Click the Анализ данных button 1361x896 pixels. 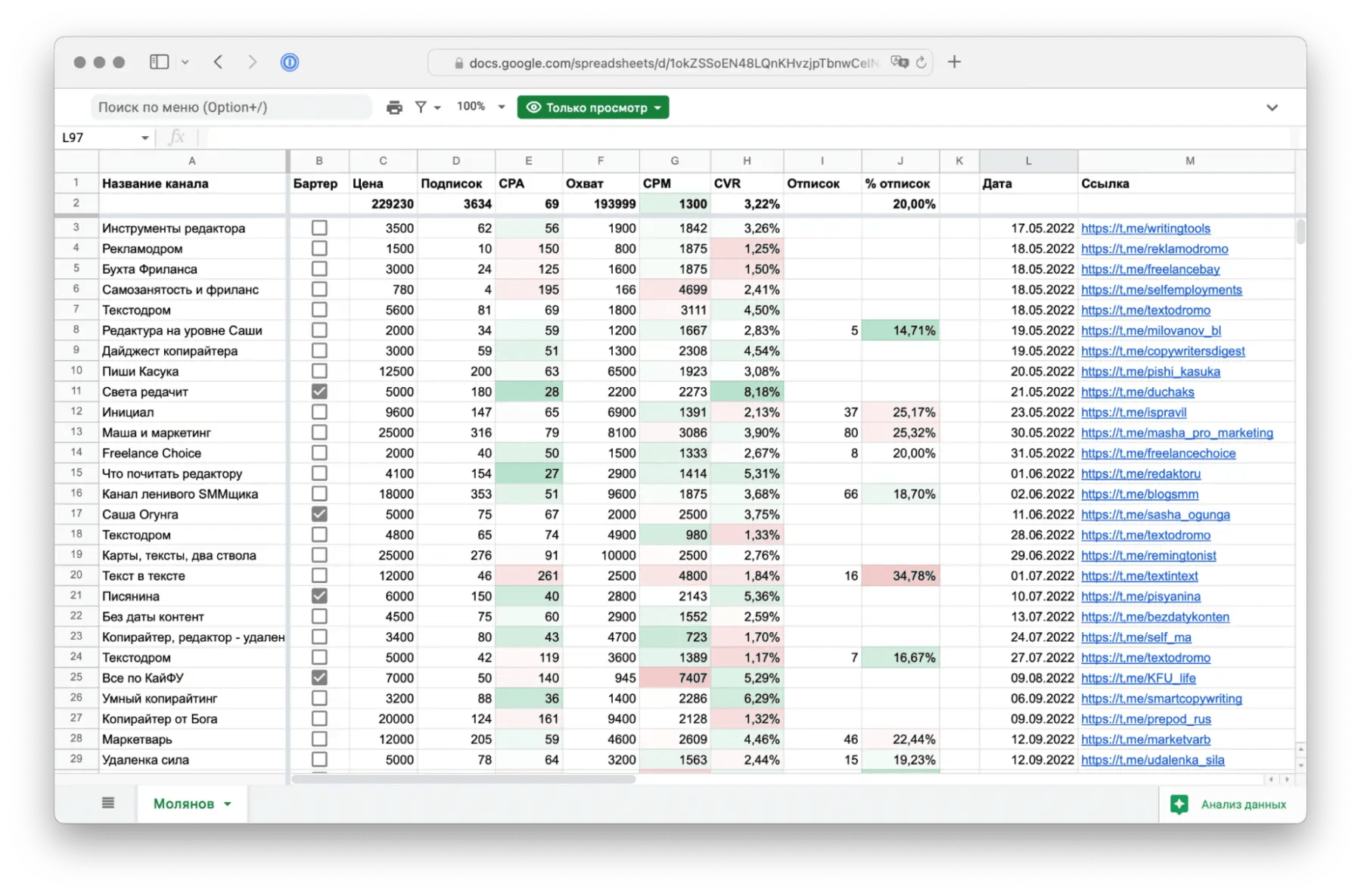(x=1229, y=804)
